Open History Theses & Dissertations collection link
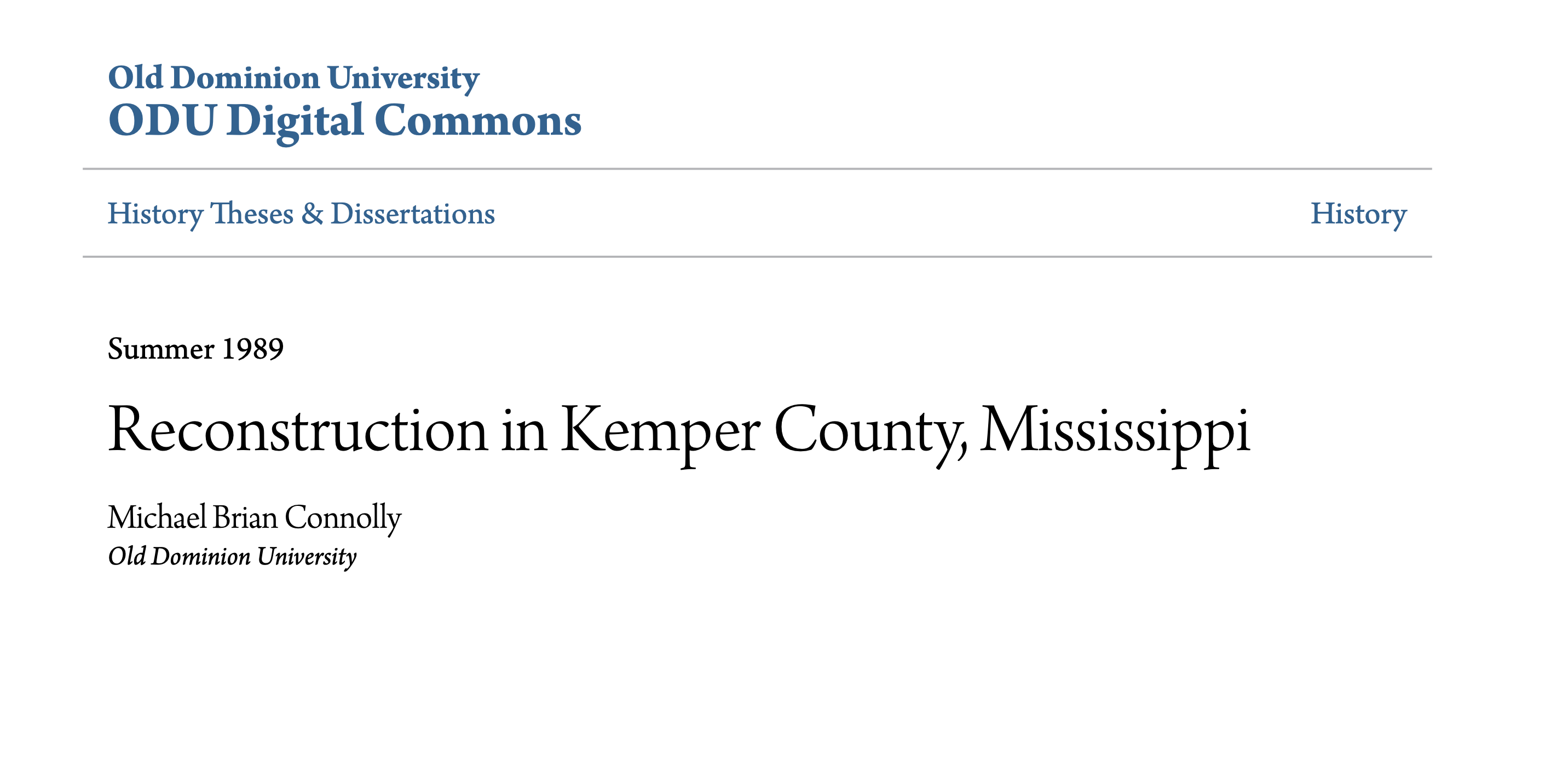This screenshot has height=784, width=1545. point(301,214)
